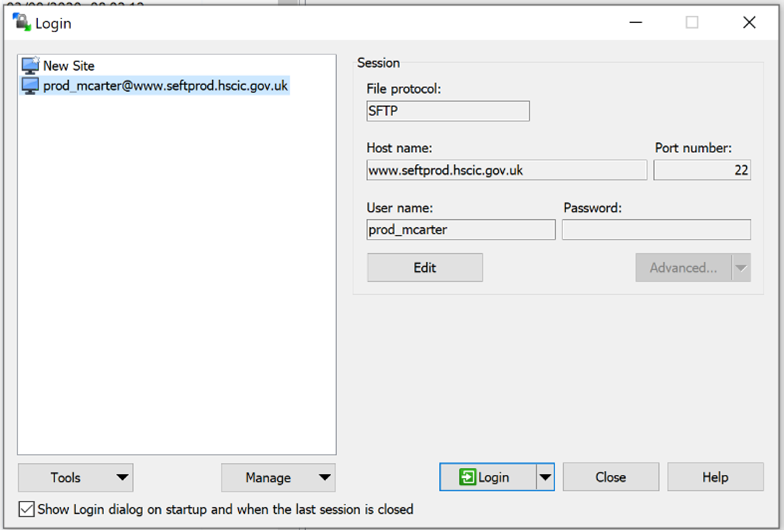The width and height of the screenshot is (784, 530).
Task: Click the Session group label
Action: 378,63
